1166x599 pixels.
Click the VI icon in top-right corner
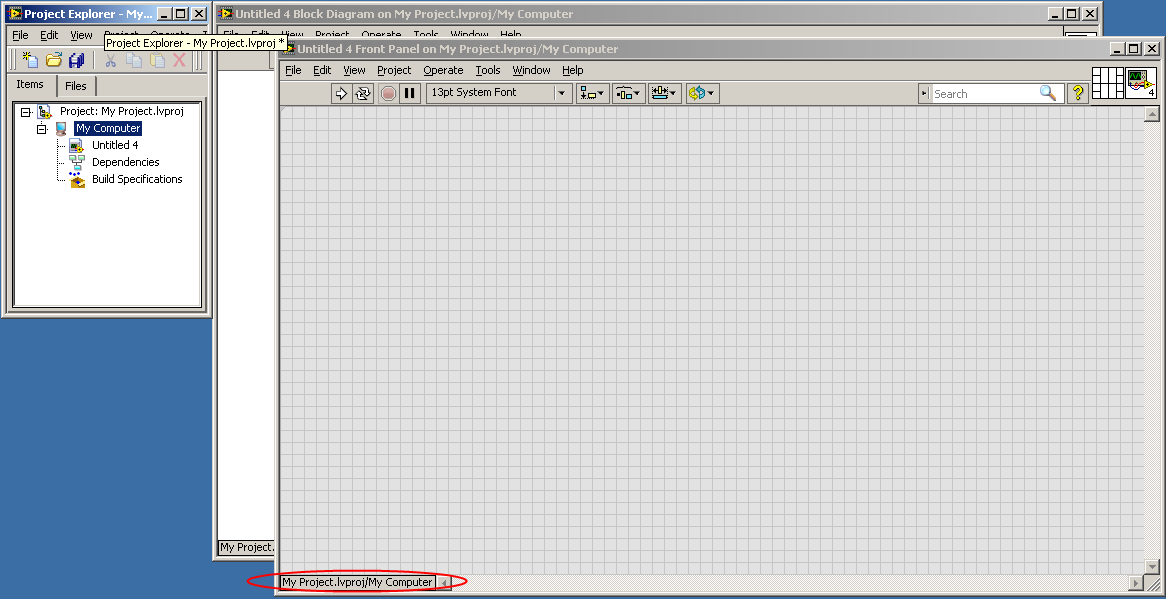click(1141, 82)
